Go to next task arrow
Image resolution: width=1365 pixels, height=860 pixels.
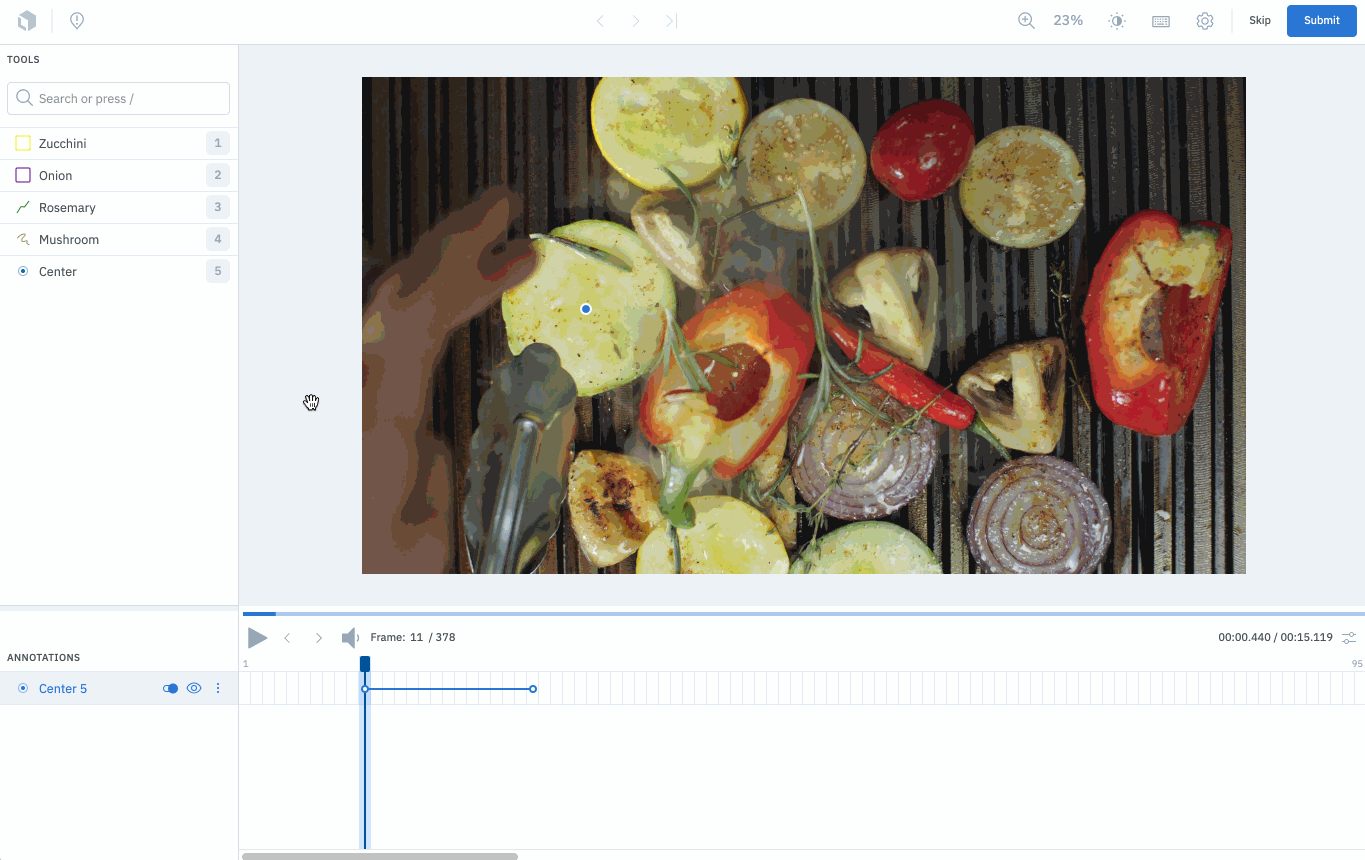coord(635,20)
